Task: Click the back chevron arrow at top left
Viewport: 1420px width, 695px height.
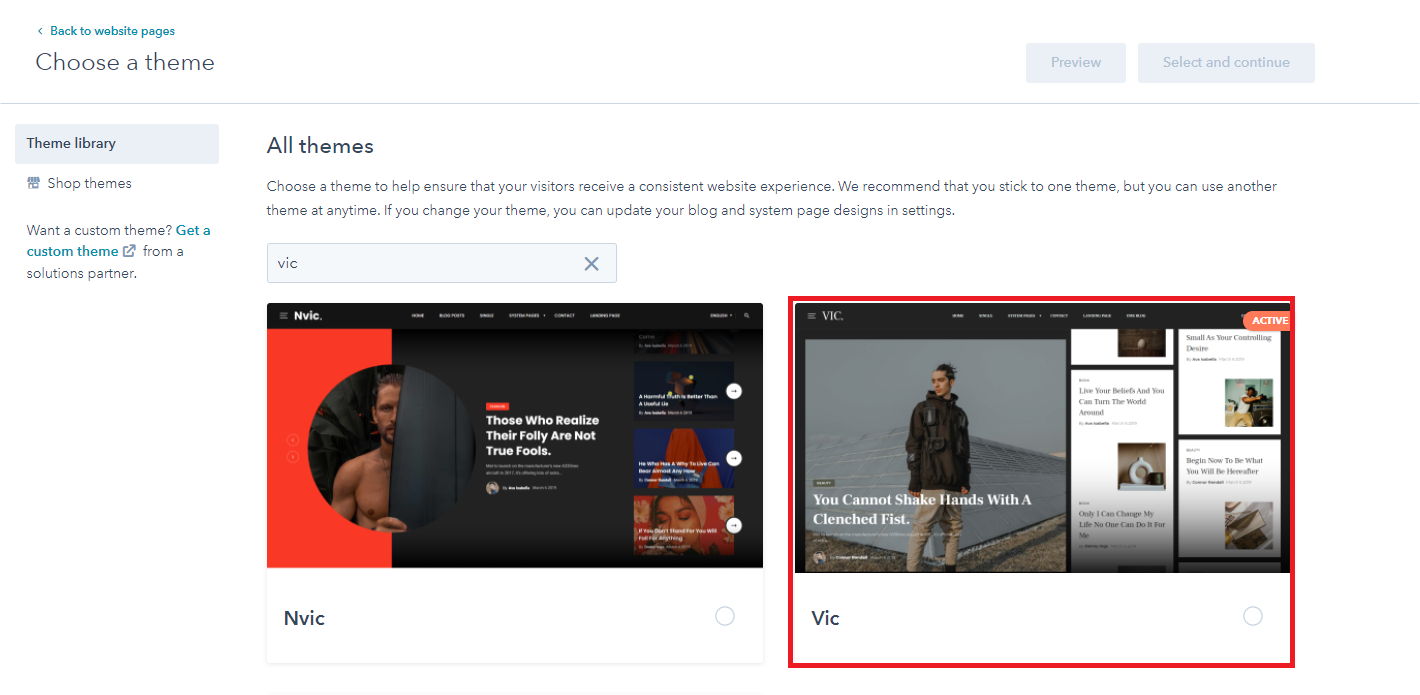Action: [40, 31]
